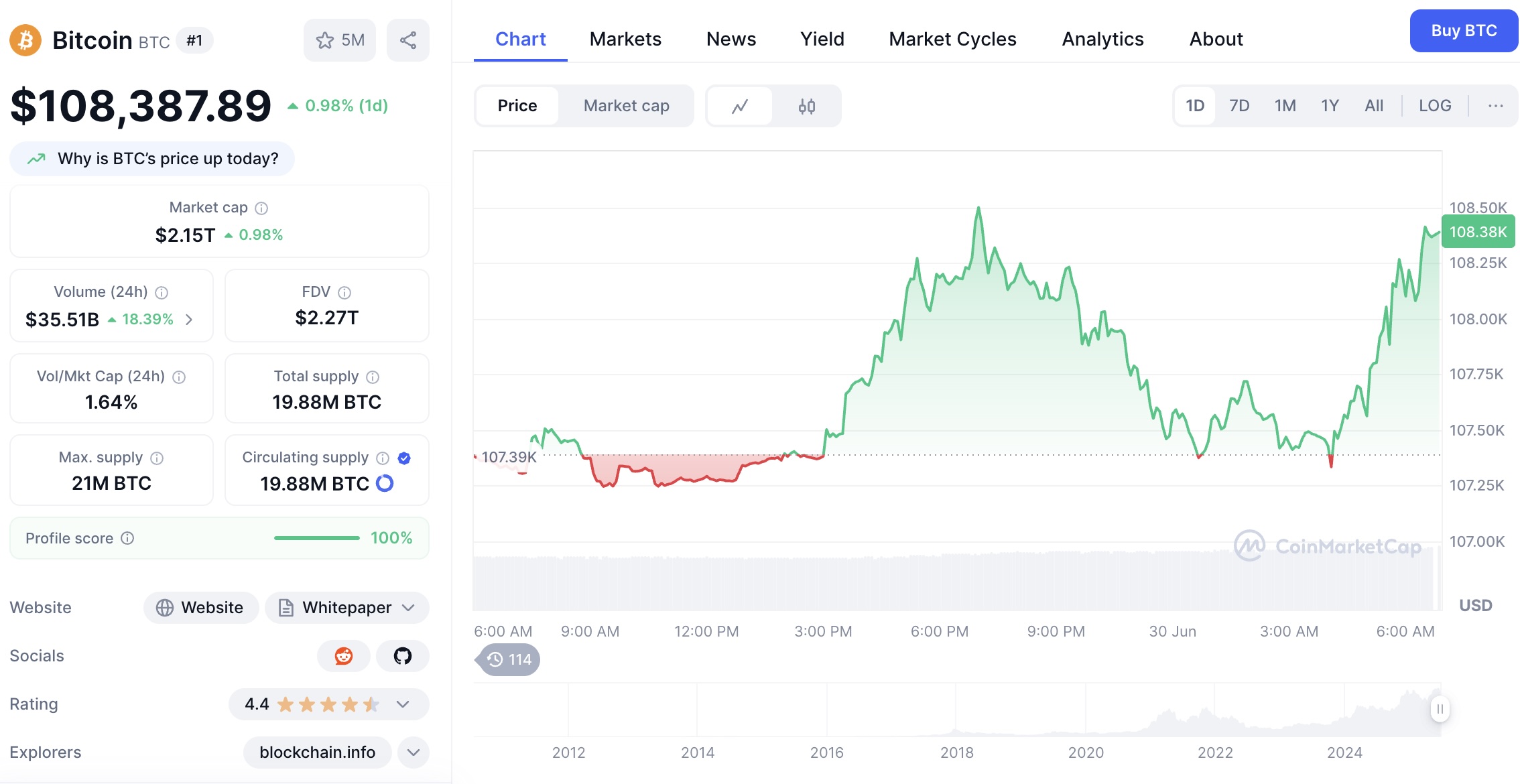
Task: Expand the 4.4 Rating dropdown
Action: point(328,704)
